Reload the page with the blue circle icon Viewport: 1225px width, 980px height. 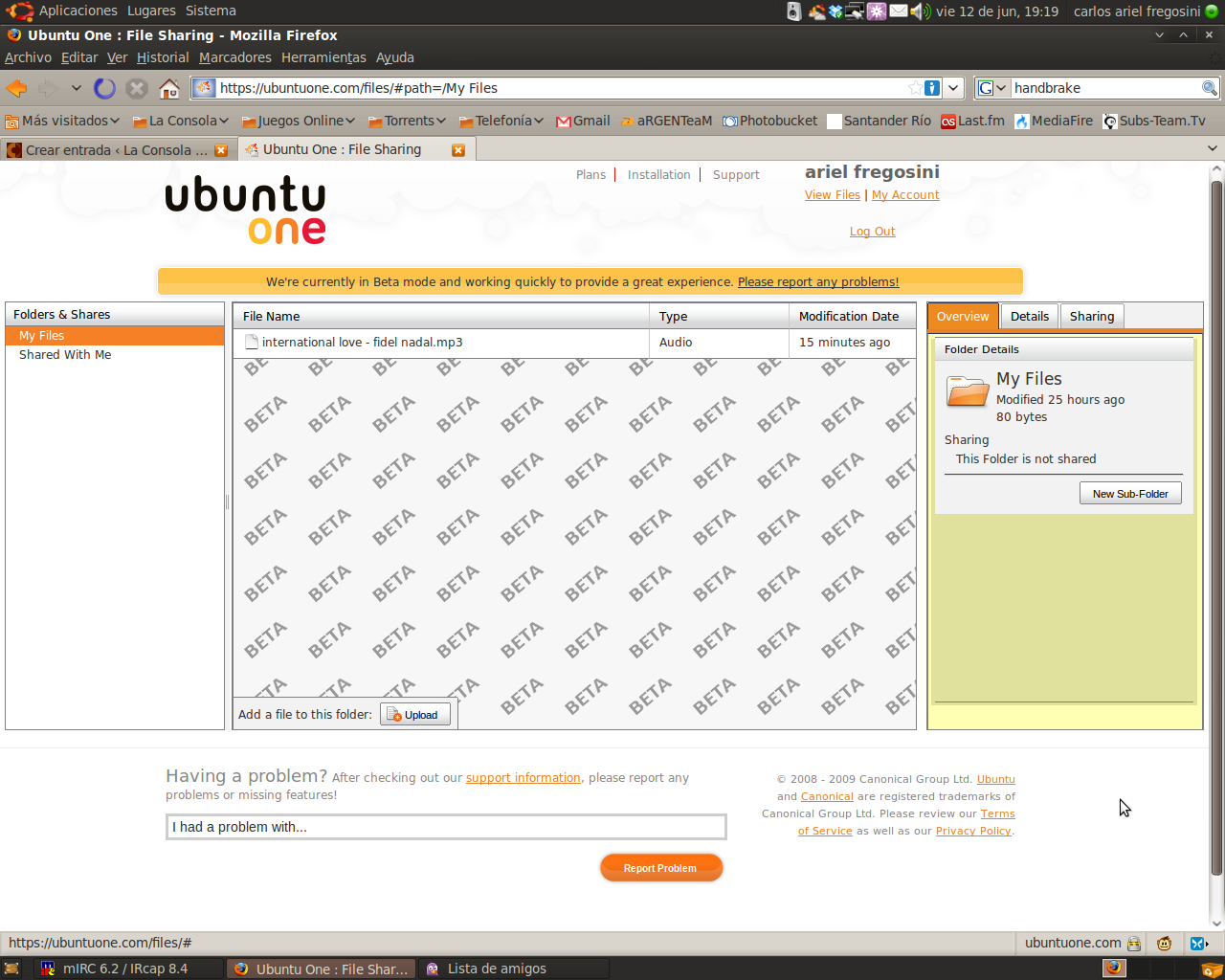click(104, 88)
